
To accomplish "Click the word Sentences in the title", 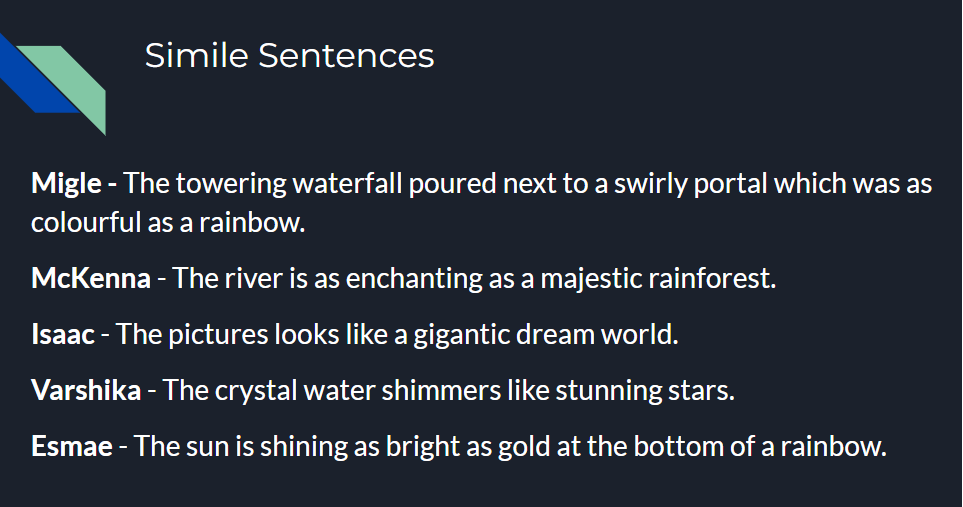I will coord(346,56).
